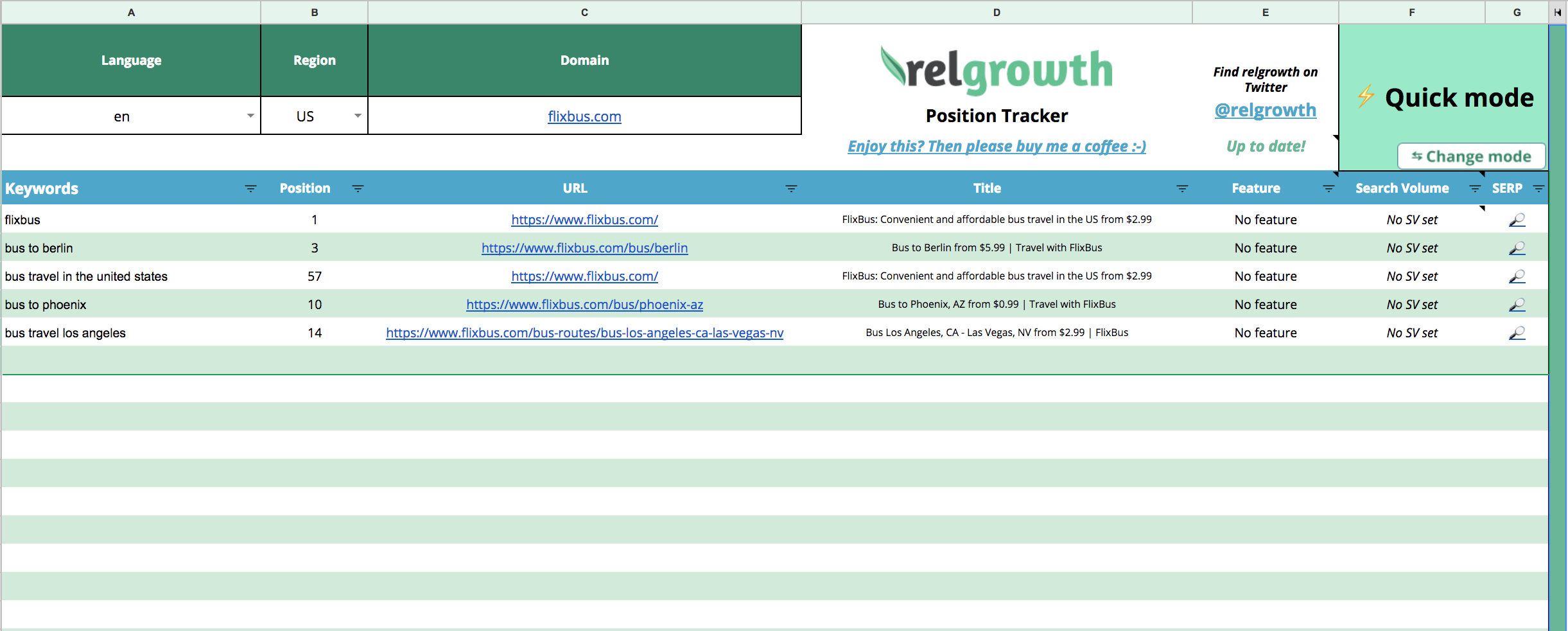
Task: Open filter icon on Feature column
Action: 1328,189
